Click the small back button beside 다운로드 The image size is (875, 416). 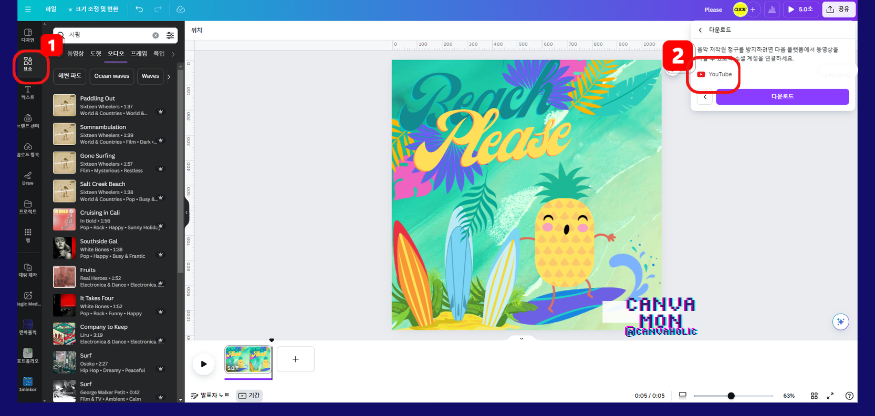point(704,97)
